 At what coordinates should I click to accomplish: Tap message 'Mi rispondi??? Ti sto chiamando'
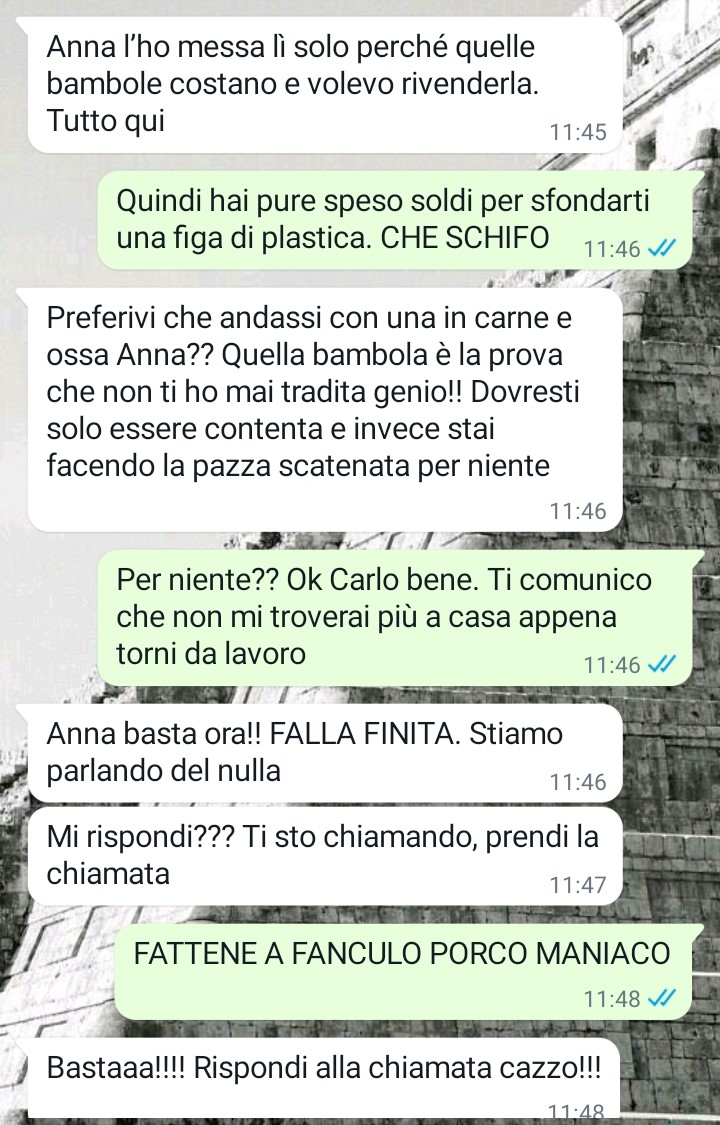(325, 856)
